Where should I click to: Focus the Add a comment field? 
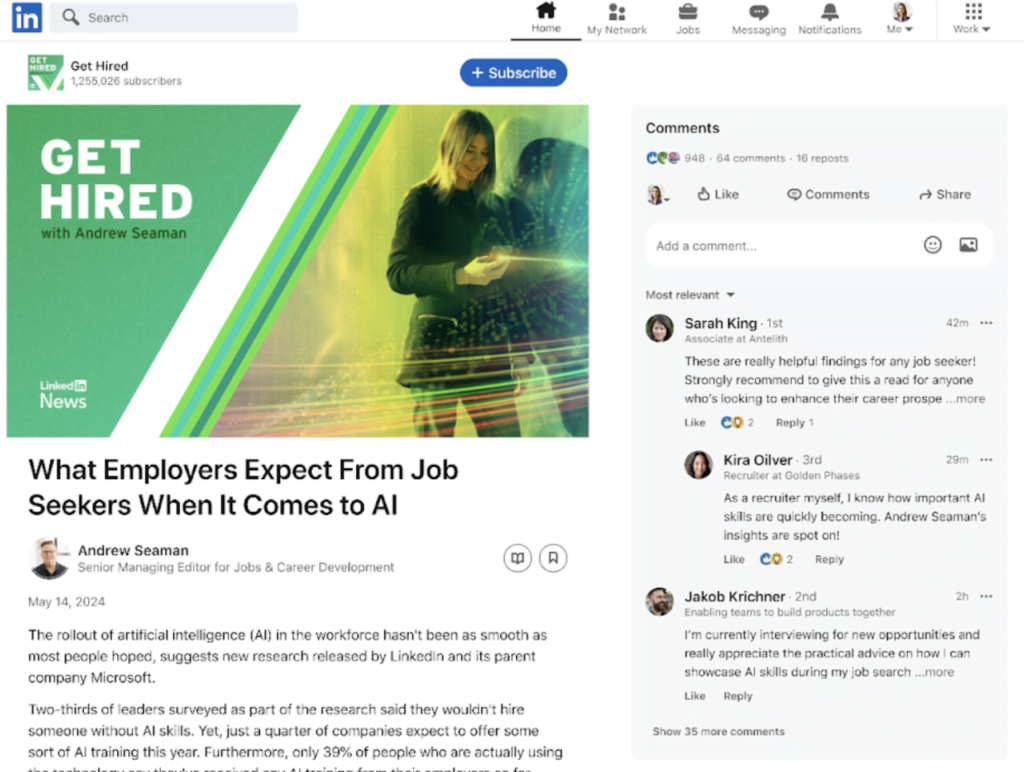pyautogui.click(x=780, y=246)
